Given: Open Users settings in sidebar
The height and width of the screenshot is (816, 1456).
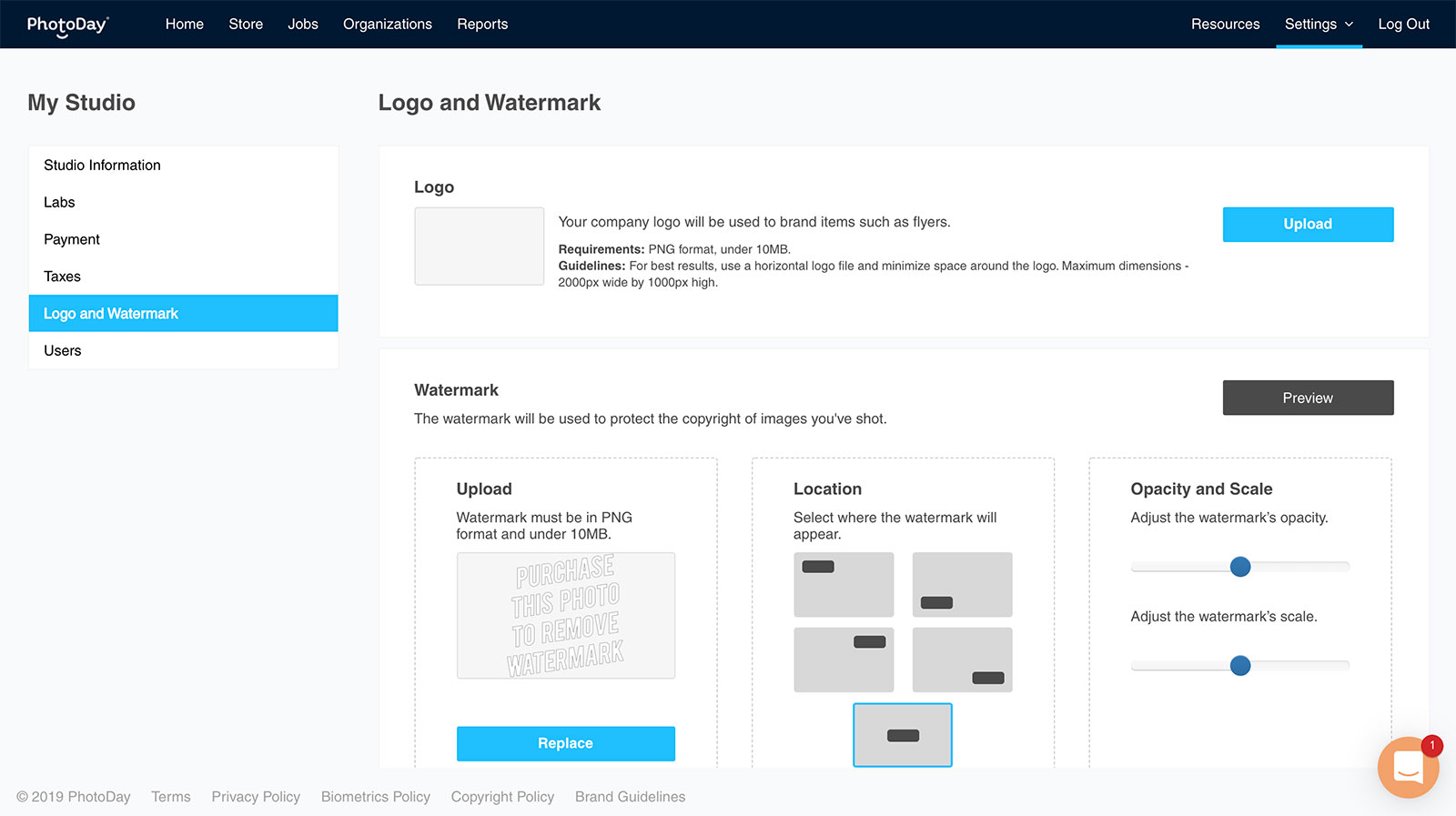Looking at the screenshot, I should point(184,350).
